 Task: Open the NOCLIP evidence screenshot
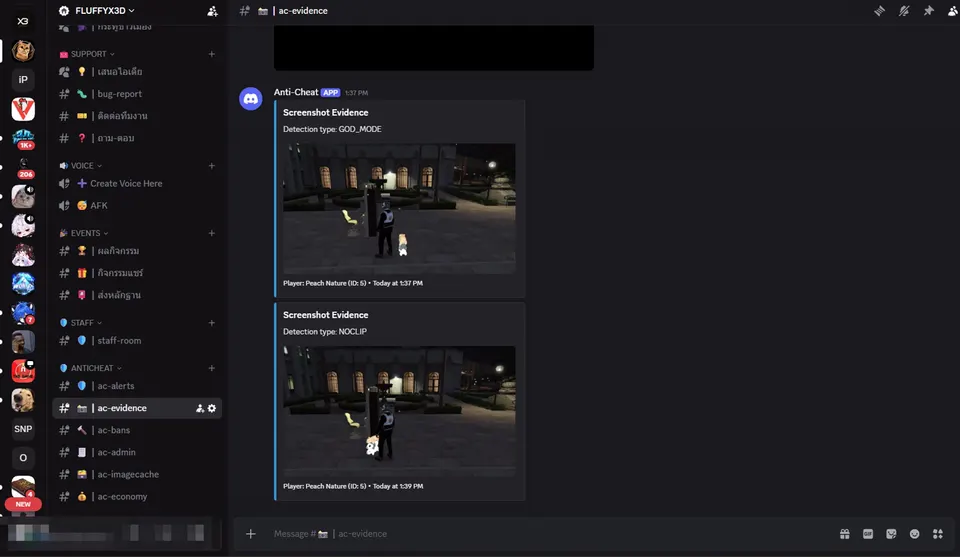399,411
